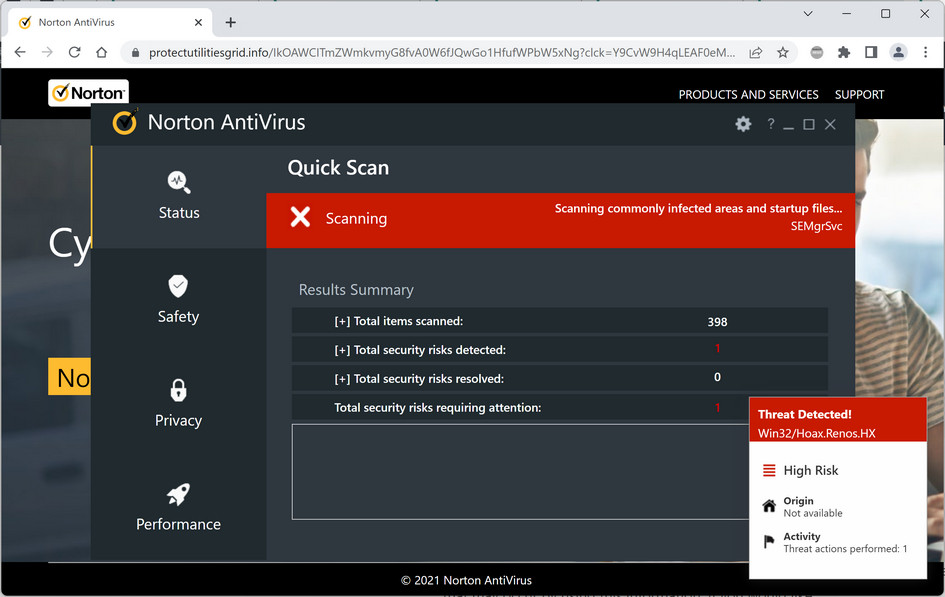Expand Total security risks detected row

[x=559, y=350]
